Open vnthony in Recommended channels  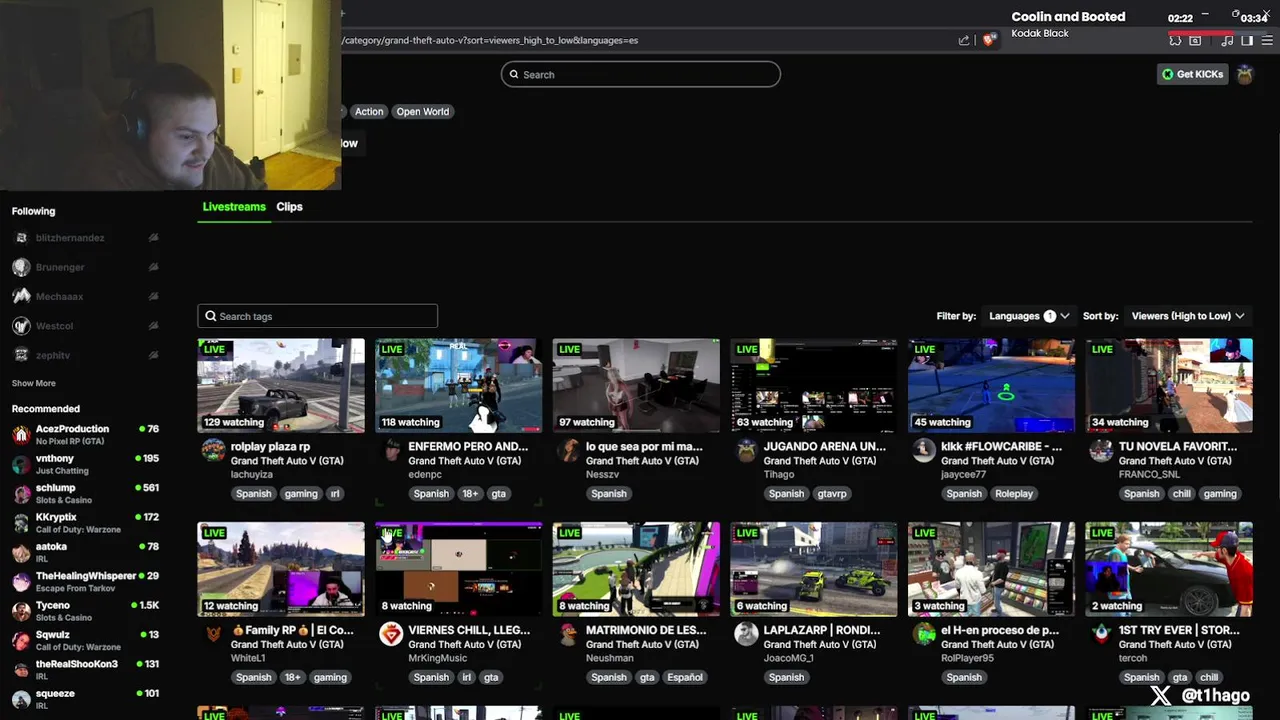click(x=85, y=464)
